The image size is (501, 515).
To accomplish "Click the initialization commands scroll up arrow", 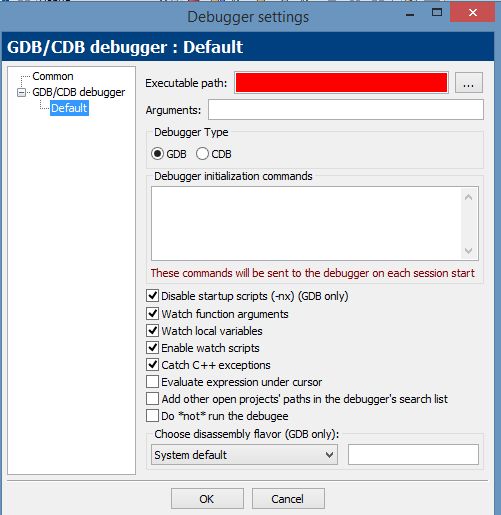I will [468, 197].
